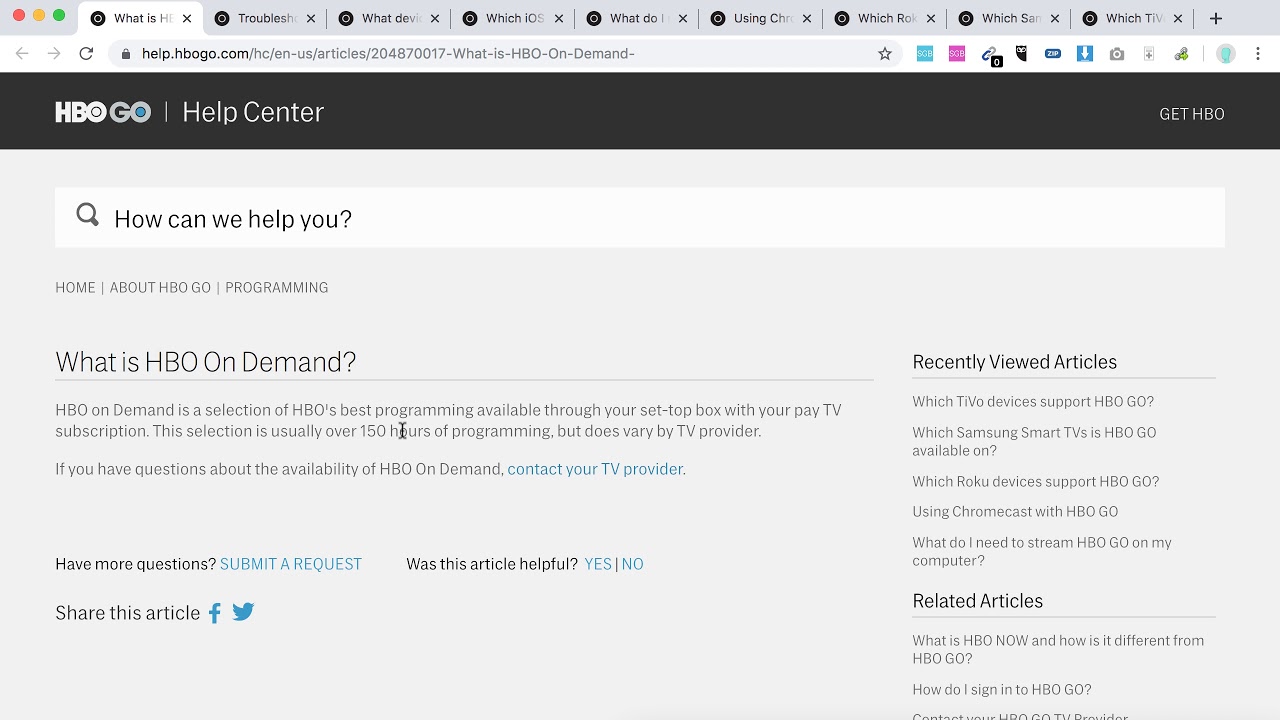Open the link checker extension
This screenshot has height=720, width=1280.
point(990,55)
